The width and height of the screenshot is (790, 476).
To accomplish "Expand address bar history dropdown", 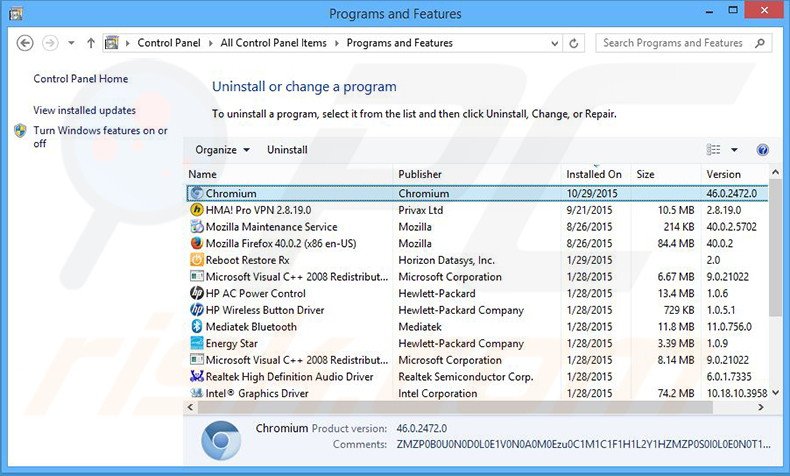I will click(554, 43).
